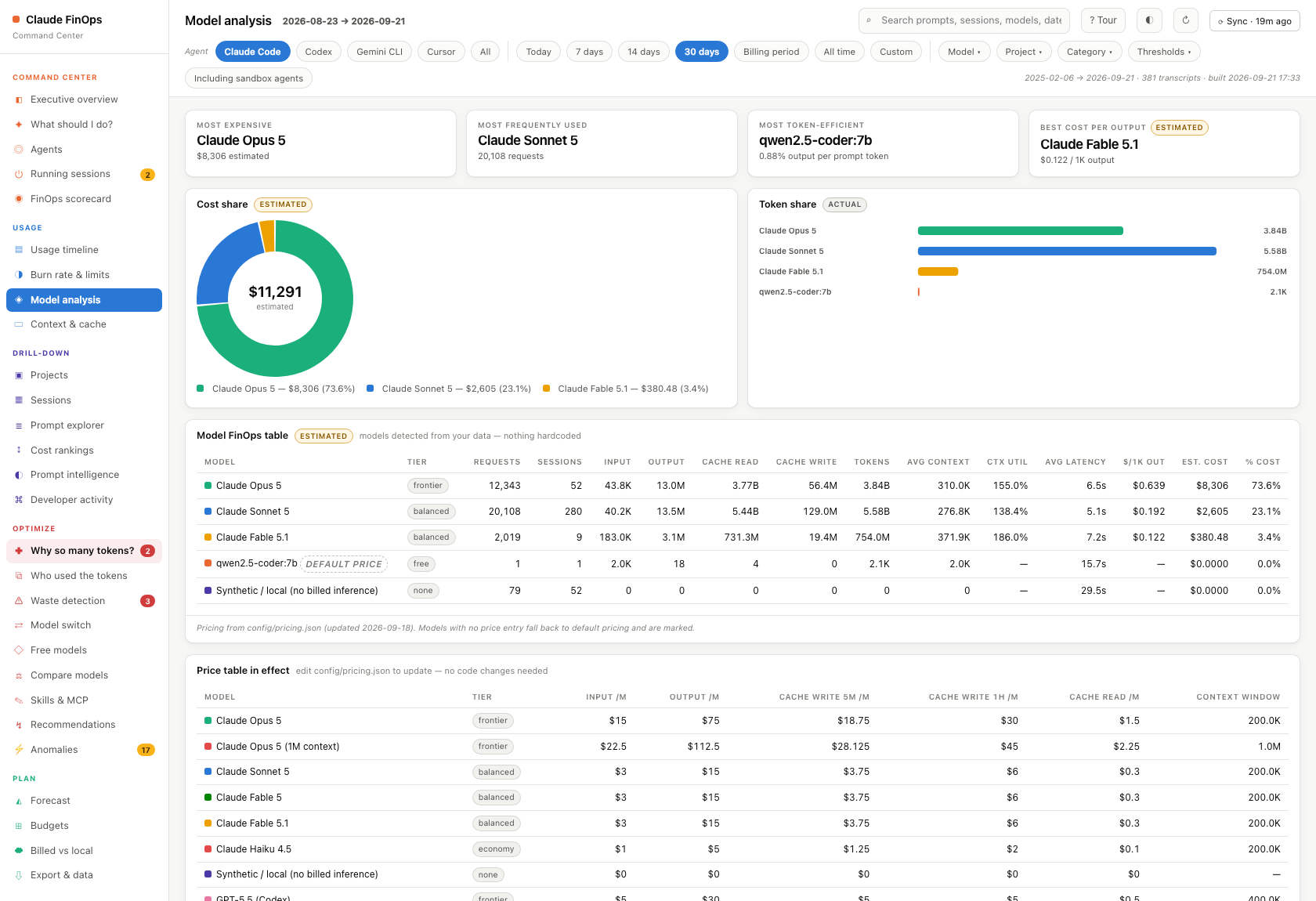The image size is (1316, 901).
Task: Click the search prompts input field
Action: coord(965,20)
